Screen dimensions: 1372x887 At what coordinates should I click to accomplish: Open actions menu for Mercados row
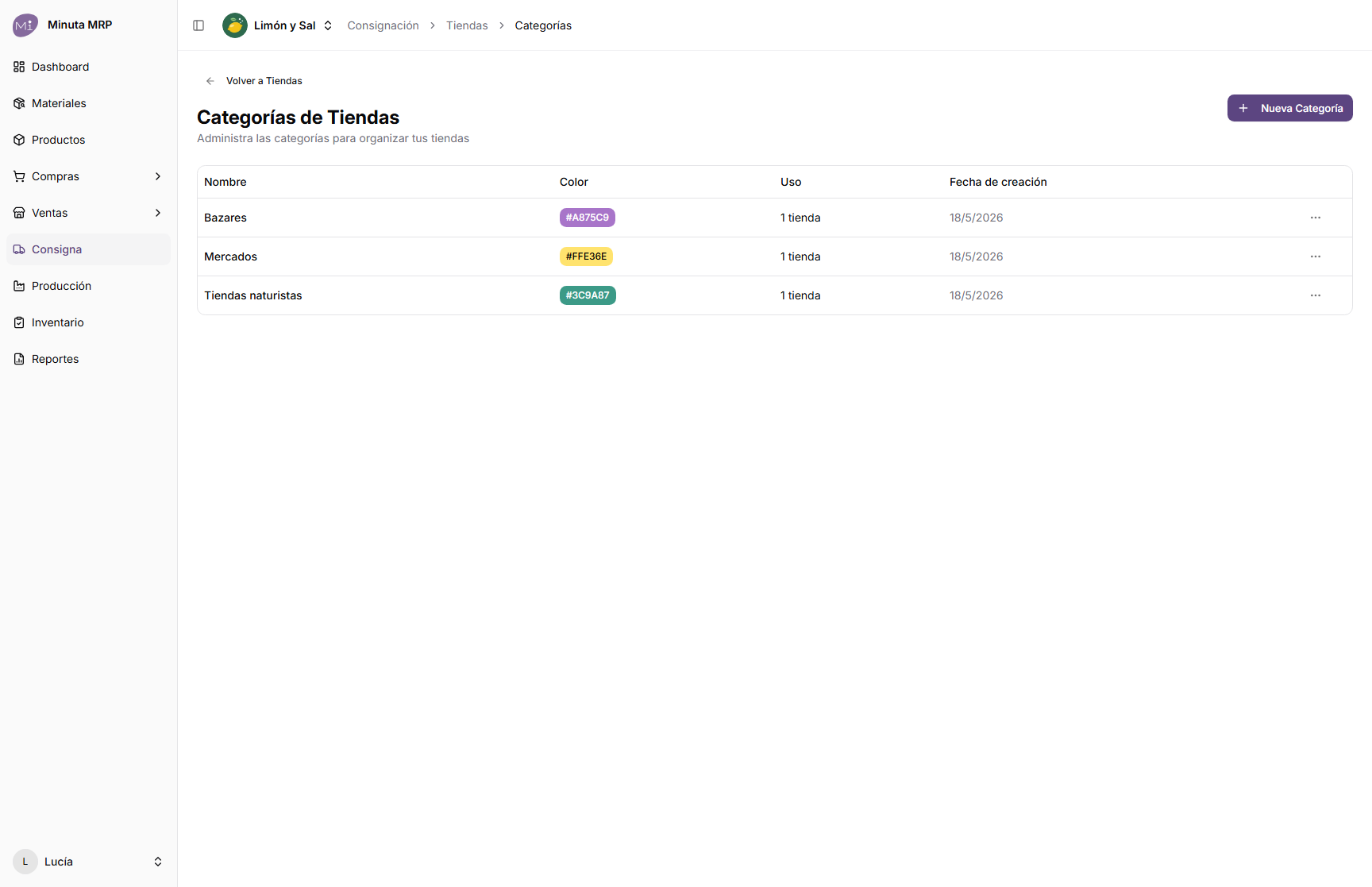(x=1316, y=256)
